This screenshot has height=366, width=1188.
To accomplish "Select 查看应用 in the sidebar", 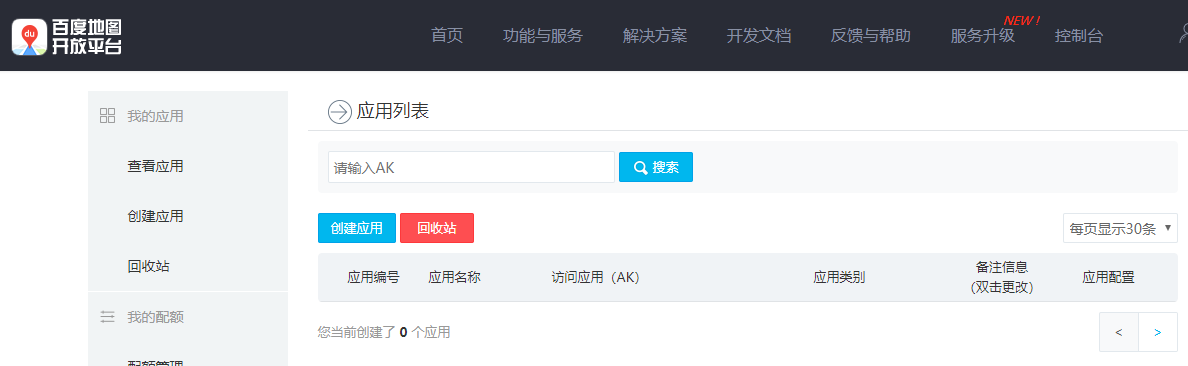I will [x=155, y=166].
